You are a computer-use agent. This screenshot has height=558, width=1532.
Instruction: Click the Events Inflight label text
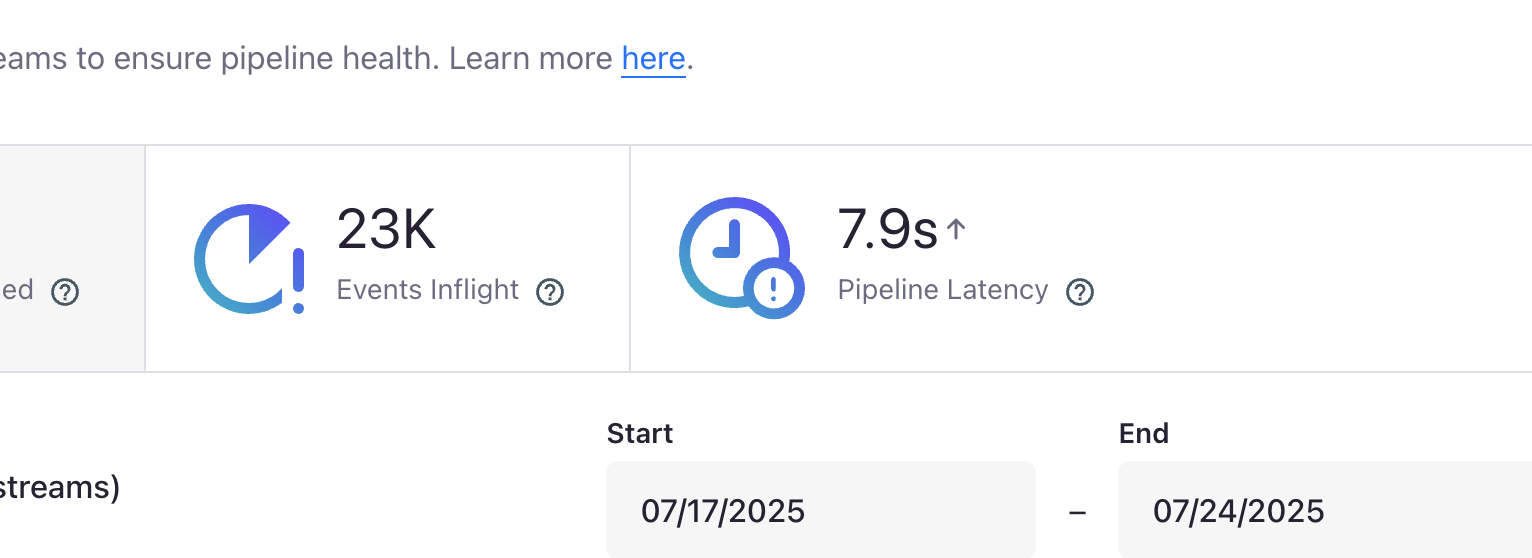tap(428, 290)
